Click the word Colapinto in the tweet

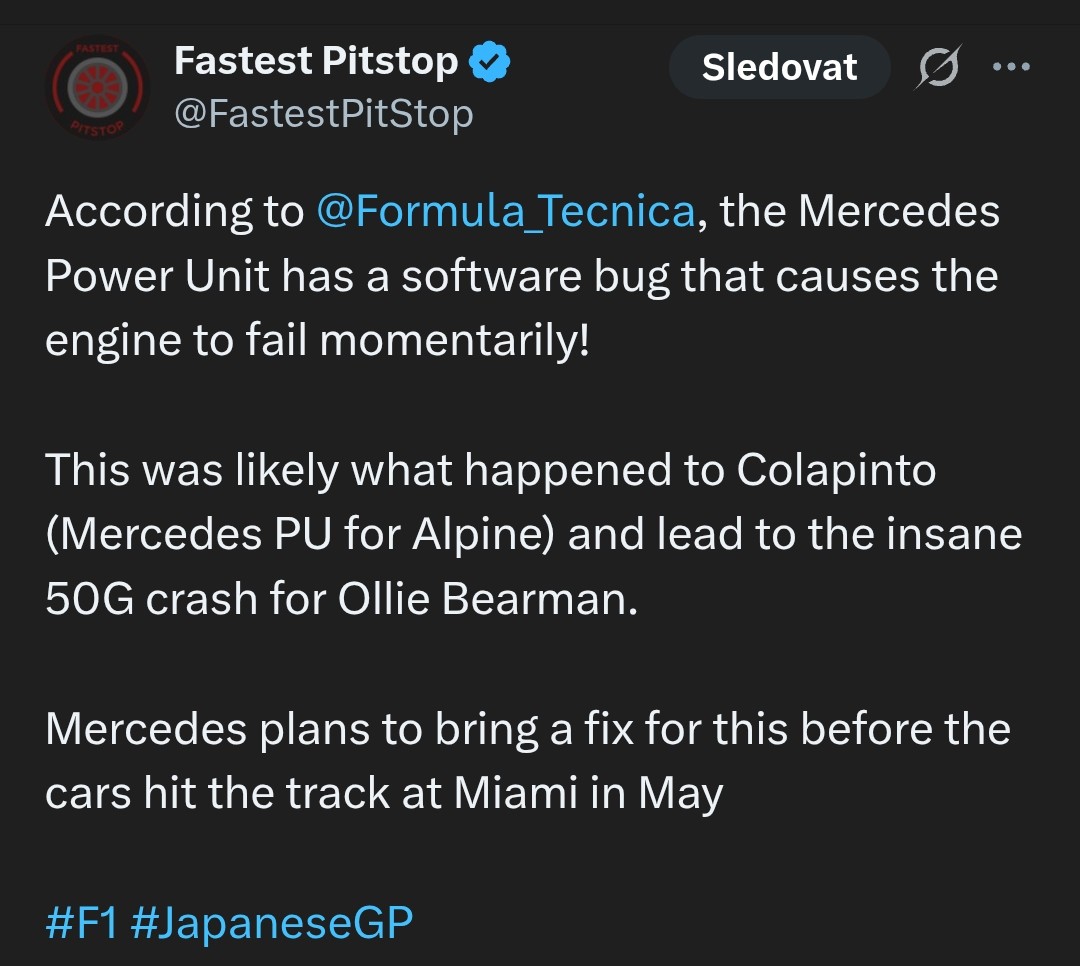(836, 470)
